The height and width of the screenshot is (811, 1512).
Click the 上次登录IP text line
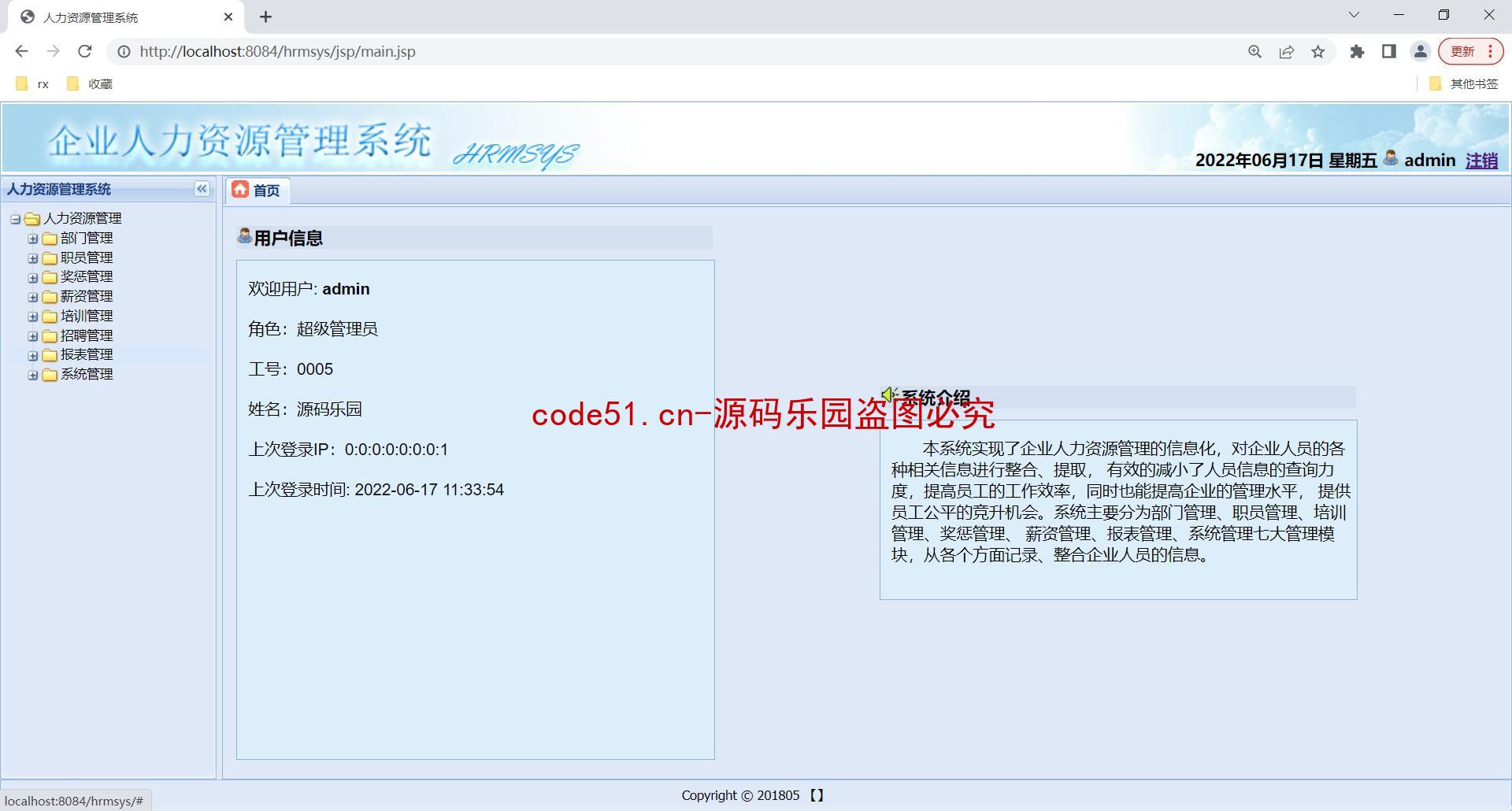348,450
